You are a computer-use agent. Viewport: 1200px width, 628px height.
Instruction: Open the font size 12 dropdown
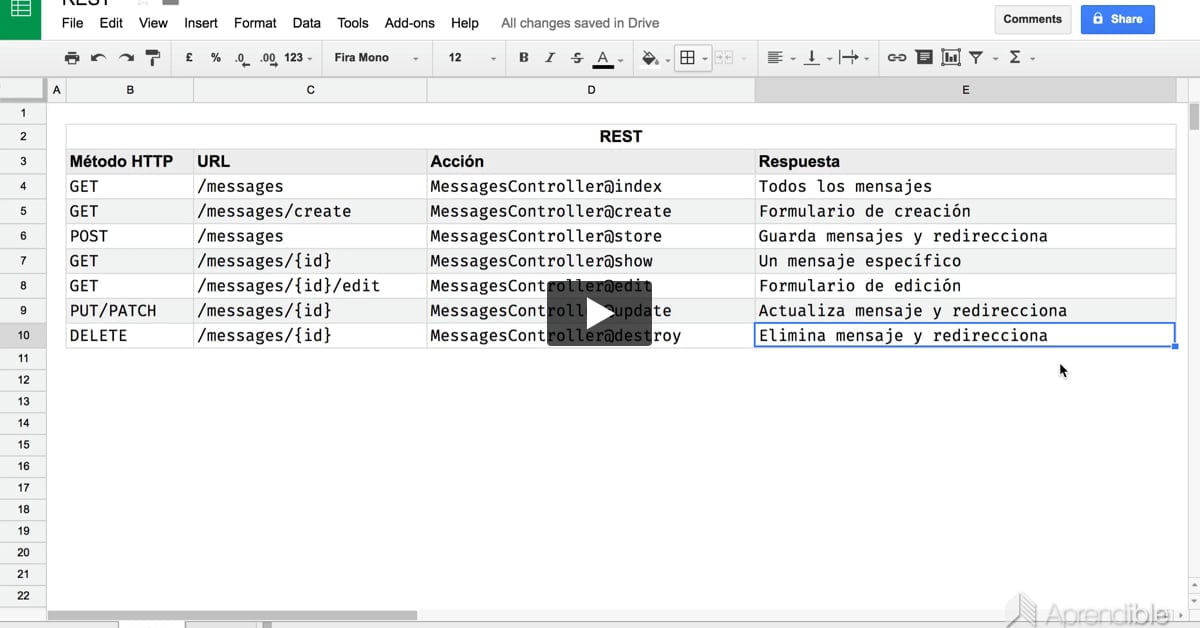pyautogui.click(x=472, y=58)
